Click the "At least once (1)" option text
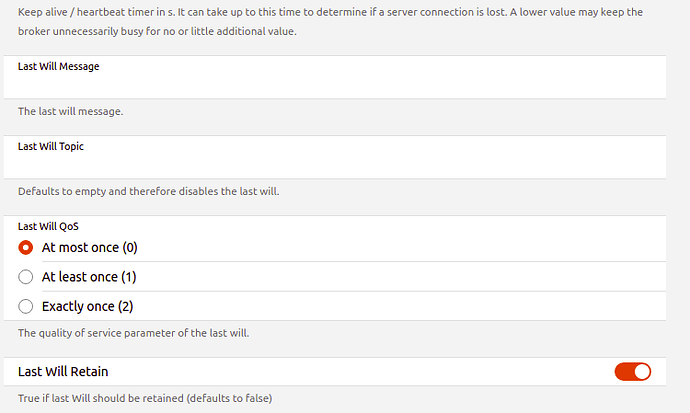Screen dimensions: 690x413 tap(89, 277)
